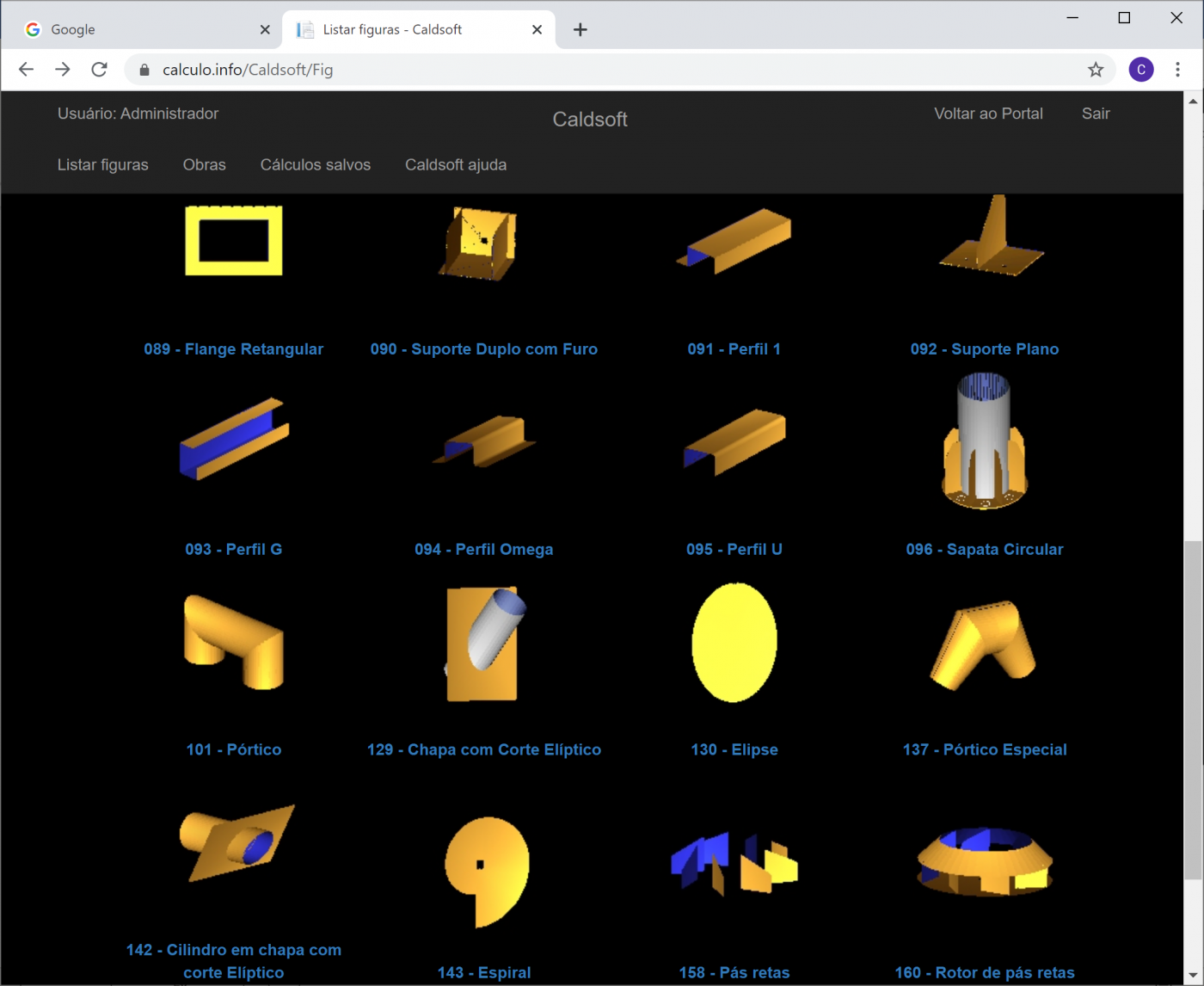Go to Cálculos salvos
Viewport: 1204px width, 986px height.
(x=315, y=164)
